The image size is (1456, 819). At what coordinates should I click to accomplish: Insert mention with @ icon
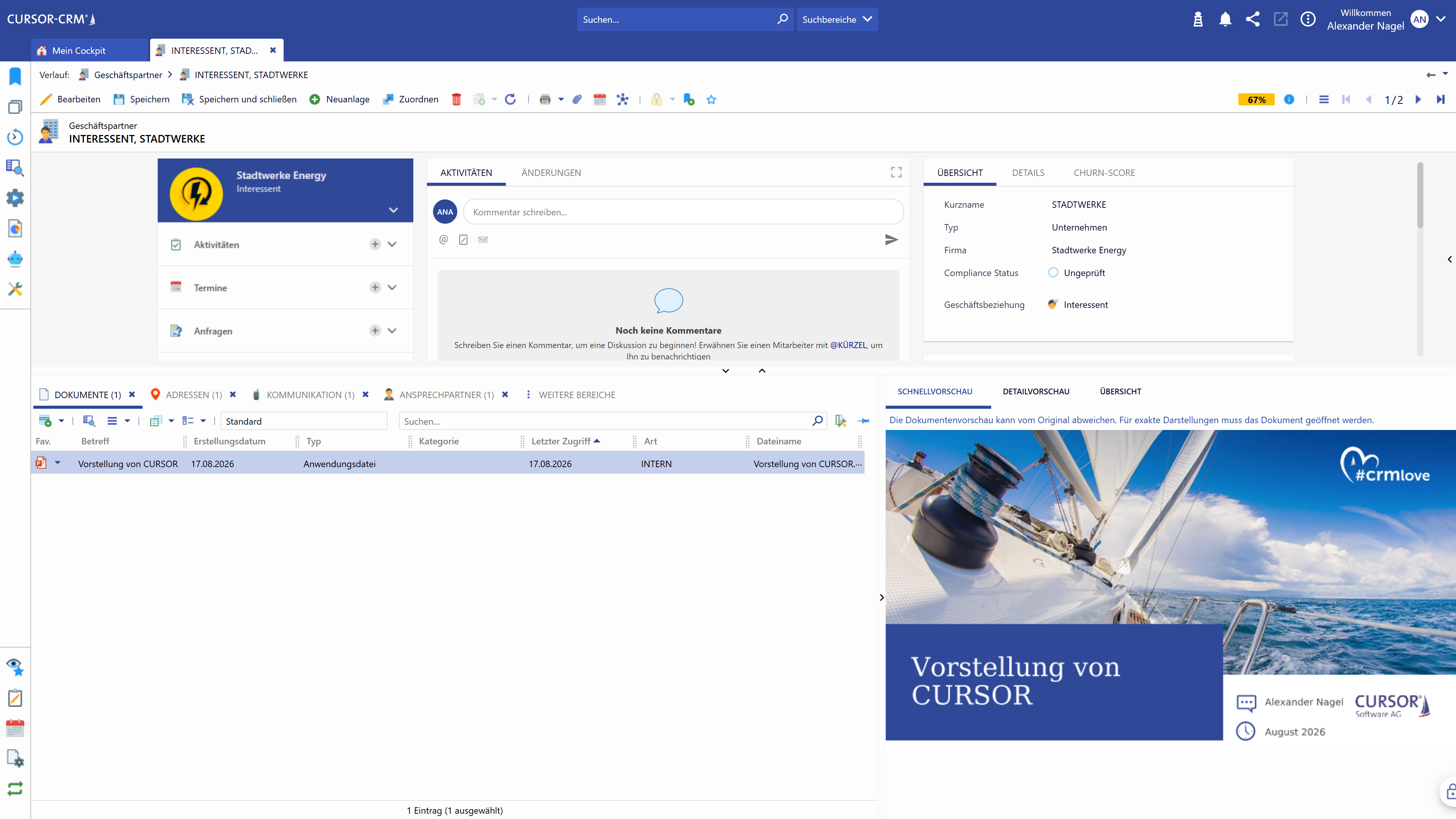pyautogui.click(x=444, y=240)
